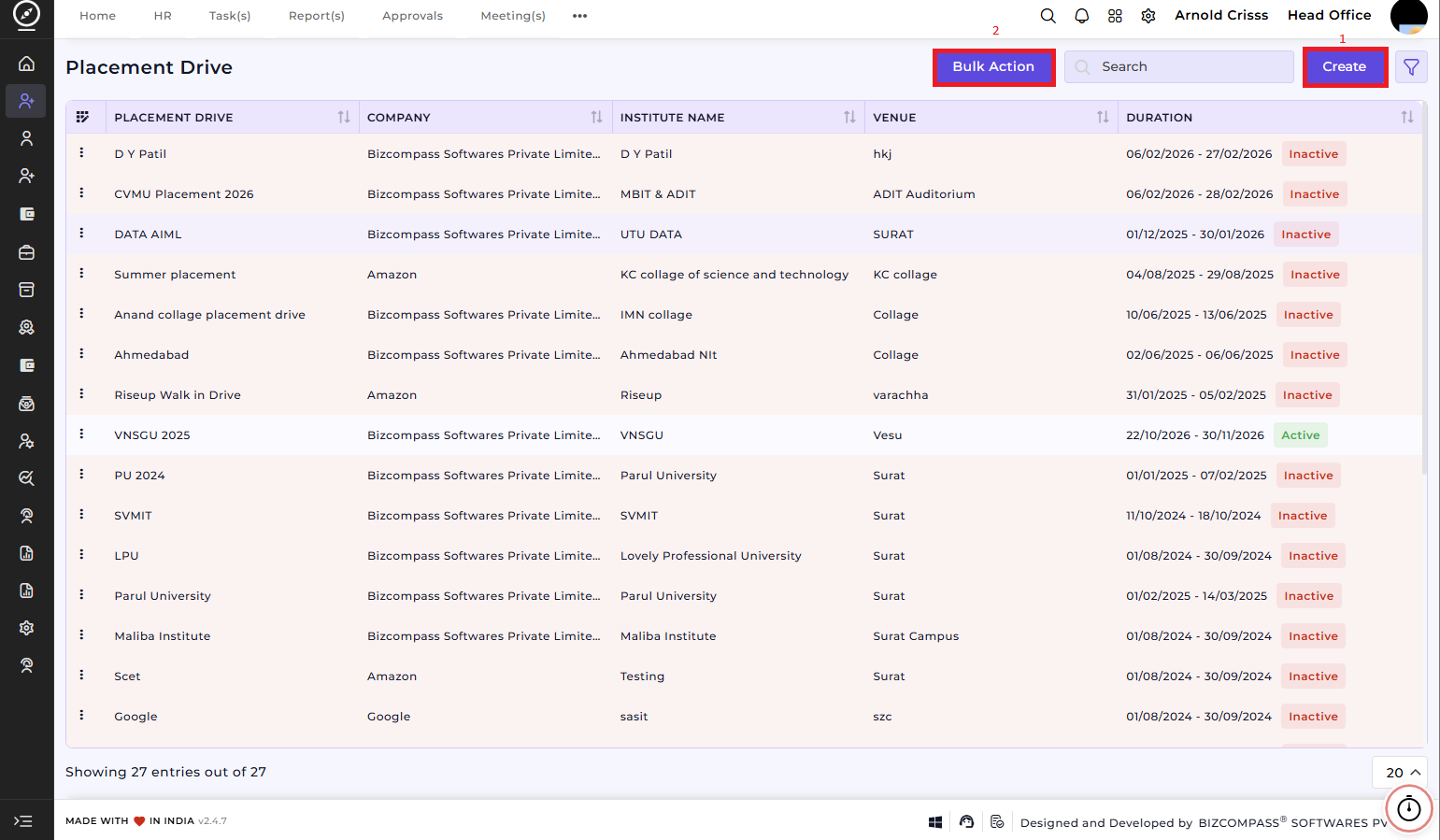Open the HR menu

163,16
